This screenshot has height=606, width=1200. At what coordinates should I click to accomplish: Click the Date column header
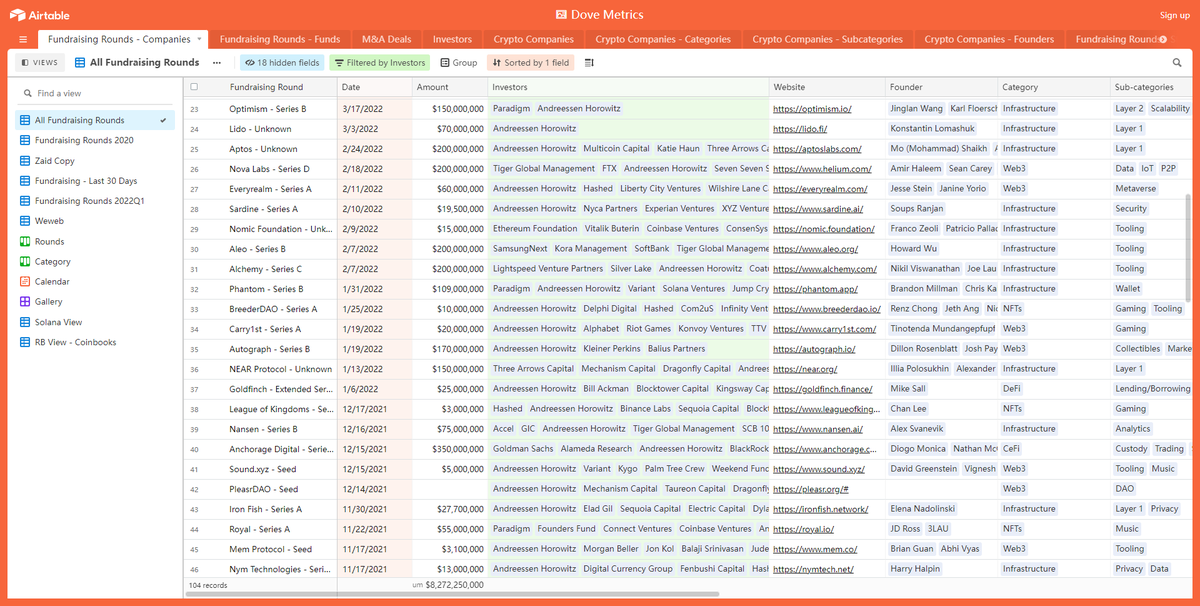[x=375, y=87]
